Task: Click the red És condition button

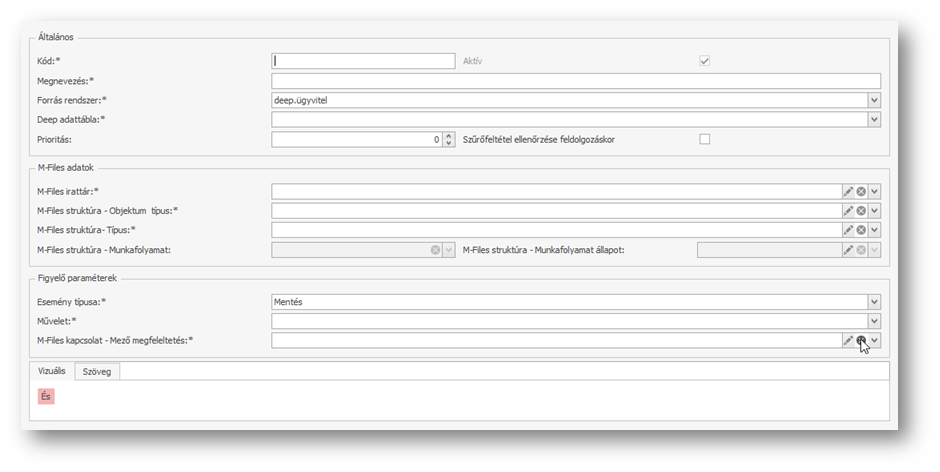Action: pyautogui.click(x=46, y=396)
